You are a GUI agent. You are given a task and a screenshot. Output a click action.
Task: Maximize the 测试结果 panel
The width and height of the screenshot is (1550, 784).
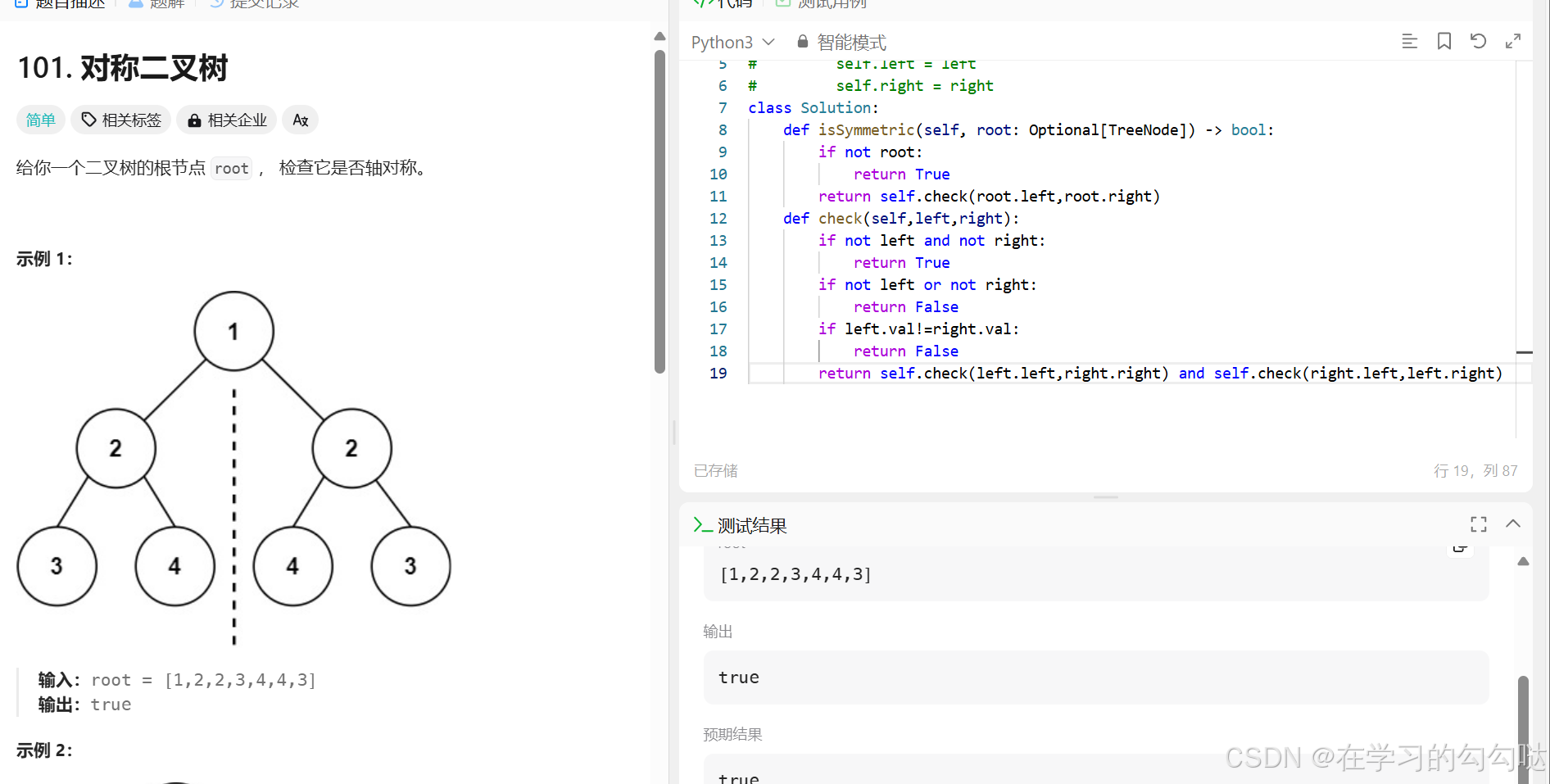[1478, 524]
